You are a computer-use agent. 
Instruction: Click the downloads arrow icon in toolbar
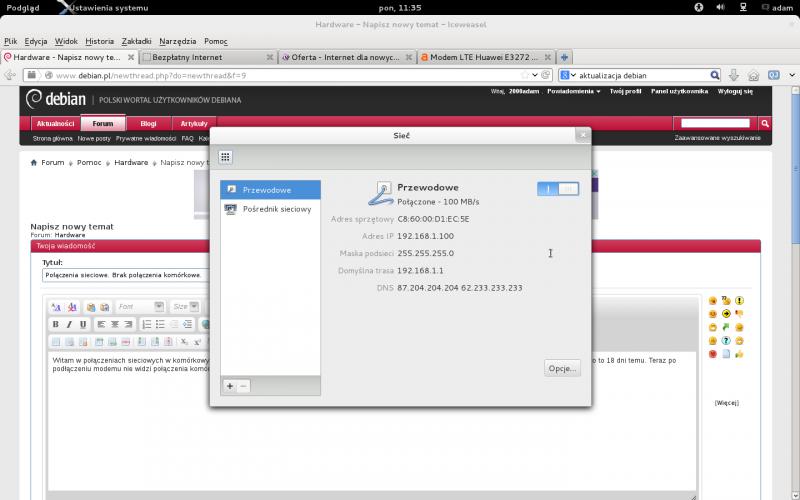733,75
